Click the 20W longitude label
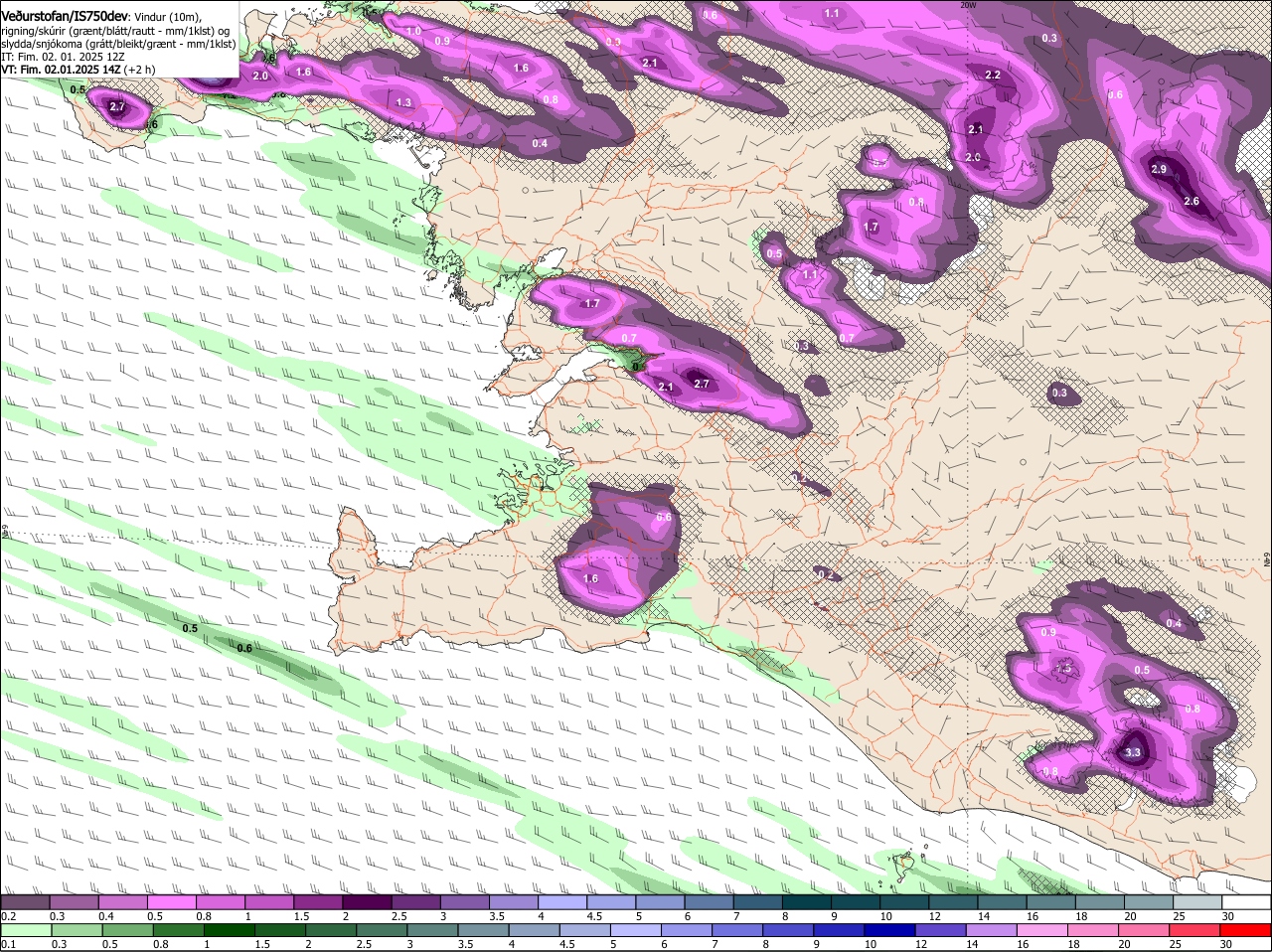 968,5
